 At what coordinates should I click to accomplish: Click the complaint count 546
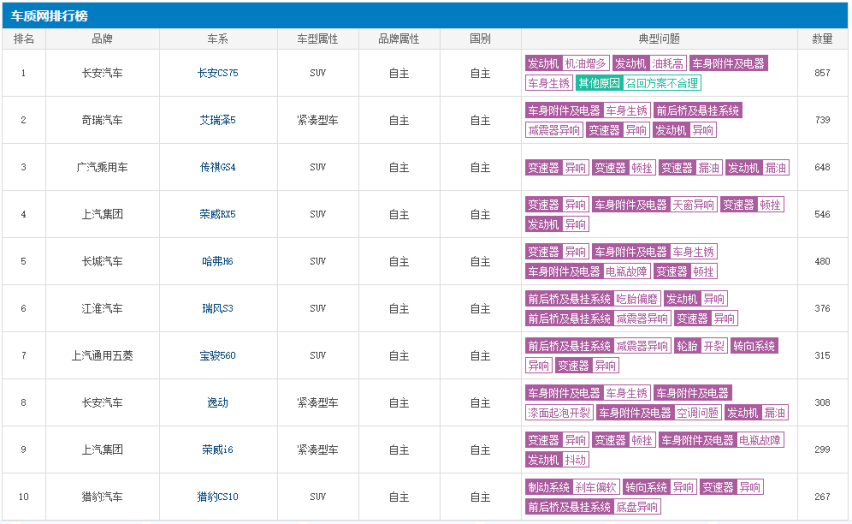coord(822,214)
